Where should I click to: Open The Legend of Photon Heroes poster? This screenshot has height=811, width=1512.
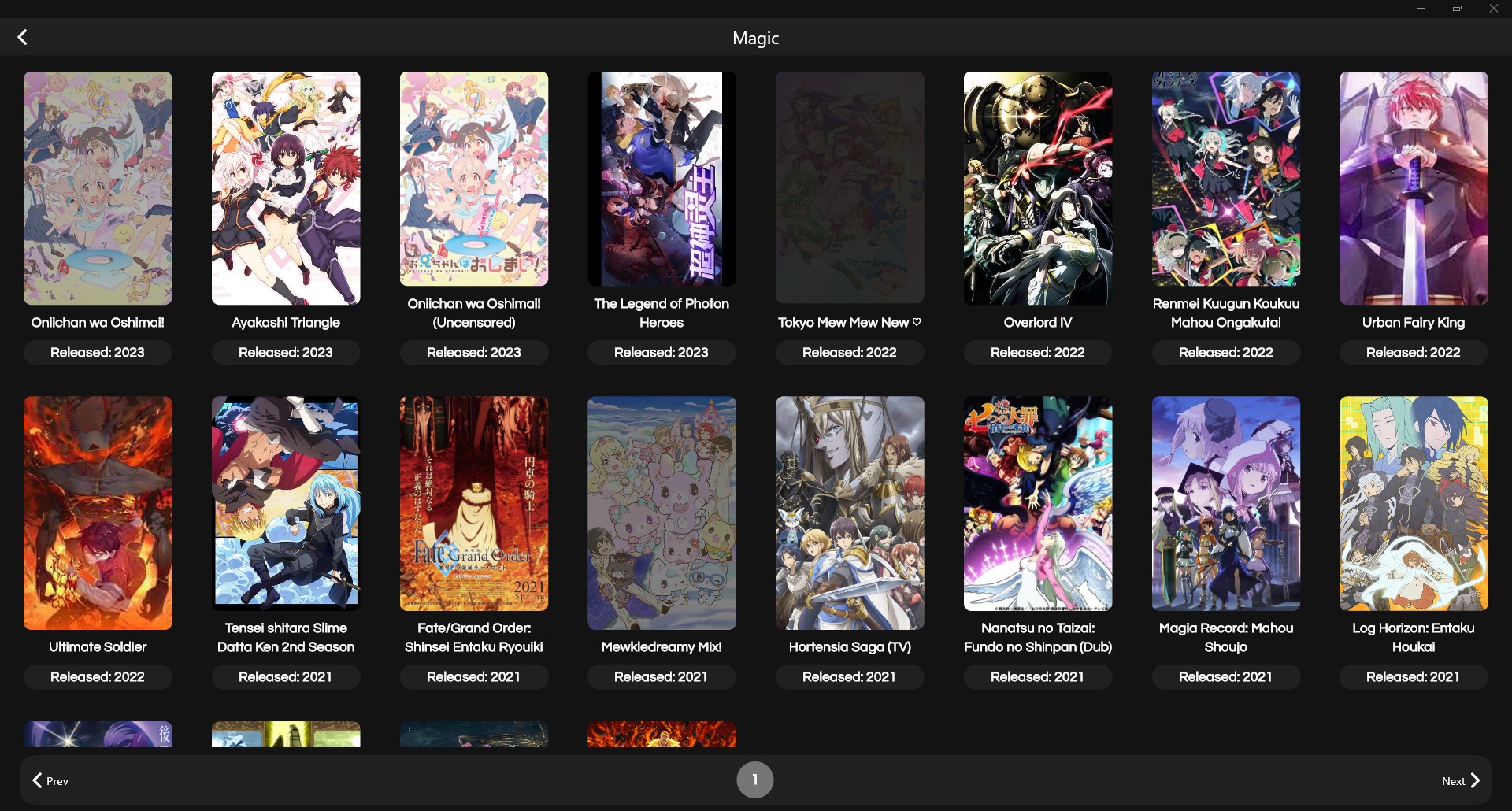(x=661, y=179)
